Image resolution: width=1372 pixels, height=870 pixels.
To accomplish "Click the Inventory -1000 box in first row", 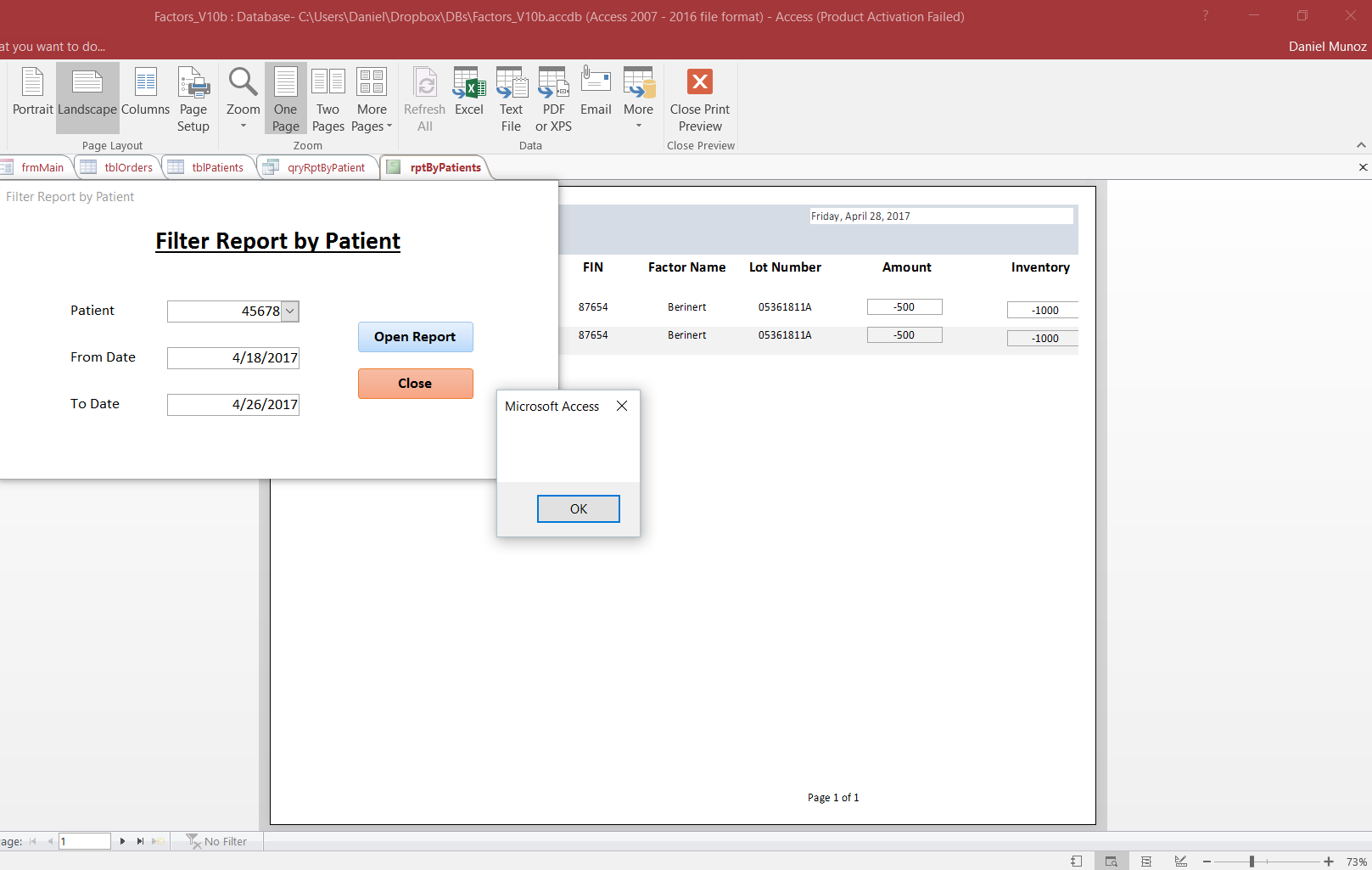I will click(1043, 311).
